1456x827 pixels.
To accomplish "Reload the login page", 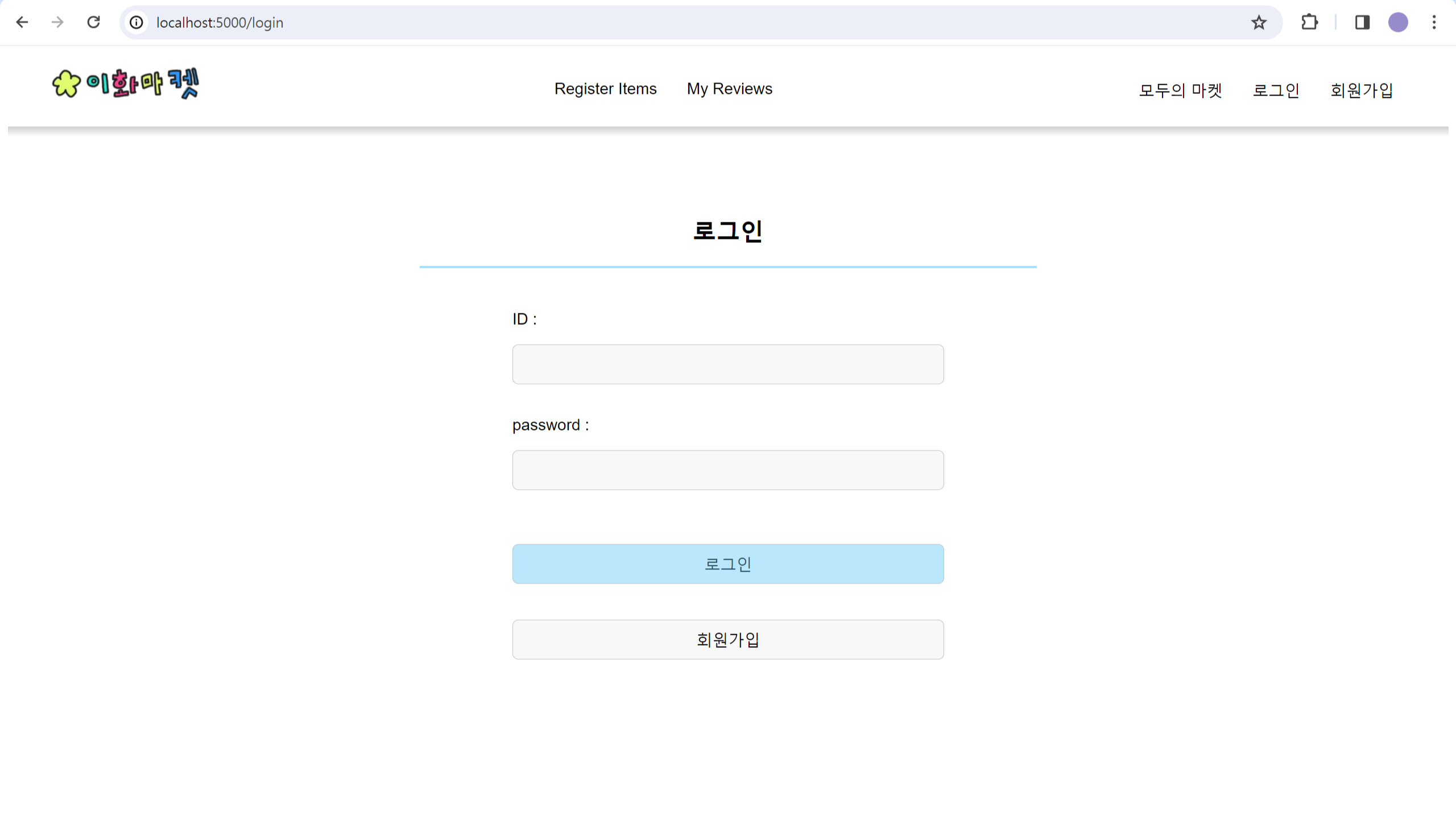I will pos(93,22).
